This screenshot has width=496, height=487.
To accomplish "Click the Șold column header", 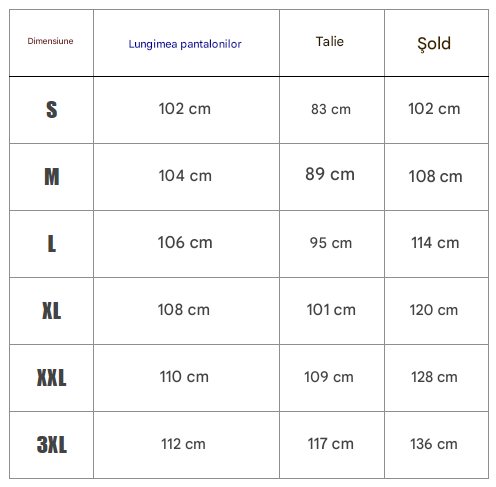I will click(434, 44).
